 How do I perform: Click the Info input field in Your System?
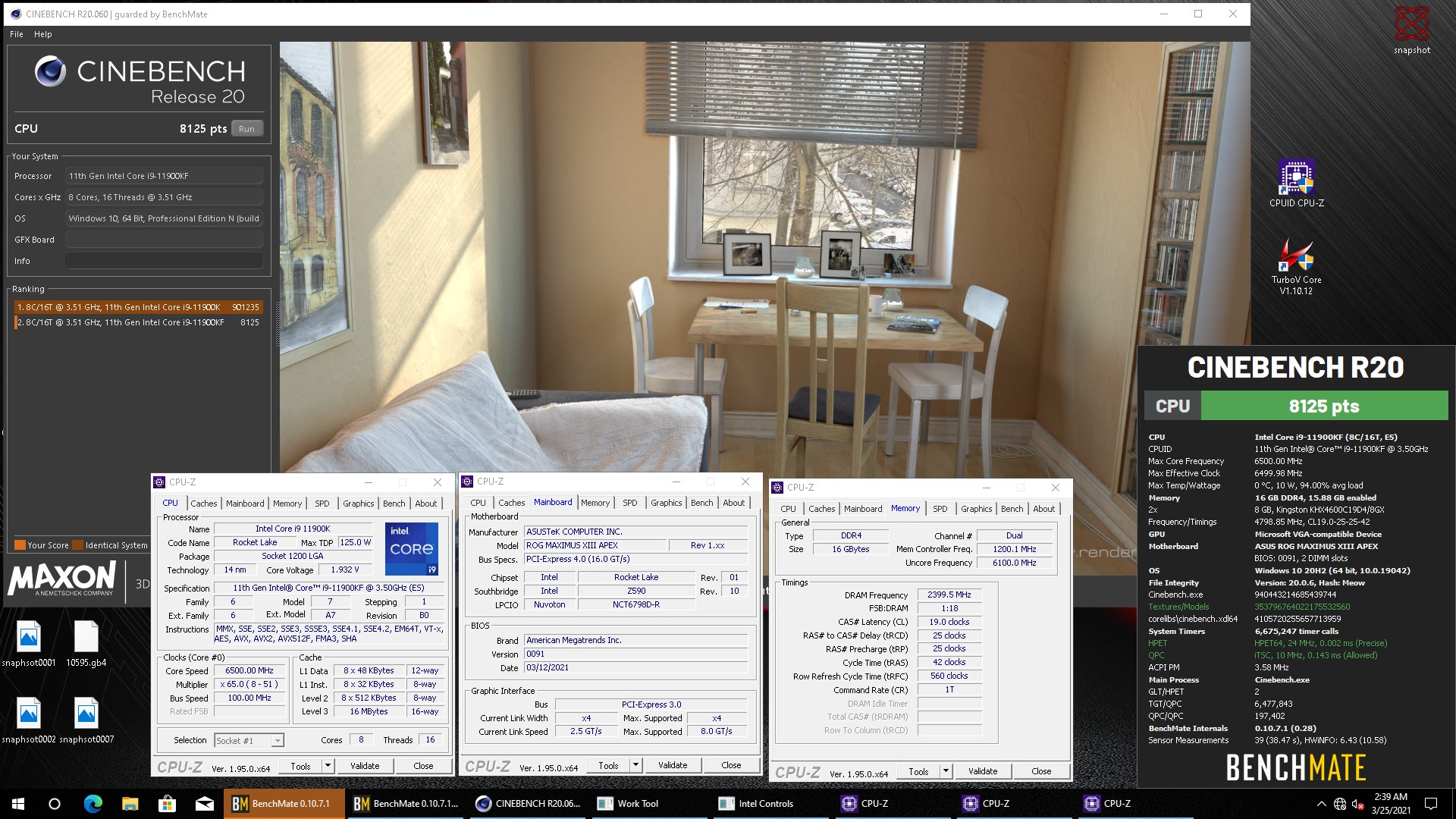click(x=164, y=261)
